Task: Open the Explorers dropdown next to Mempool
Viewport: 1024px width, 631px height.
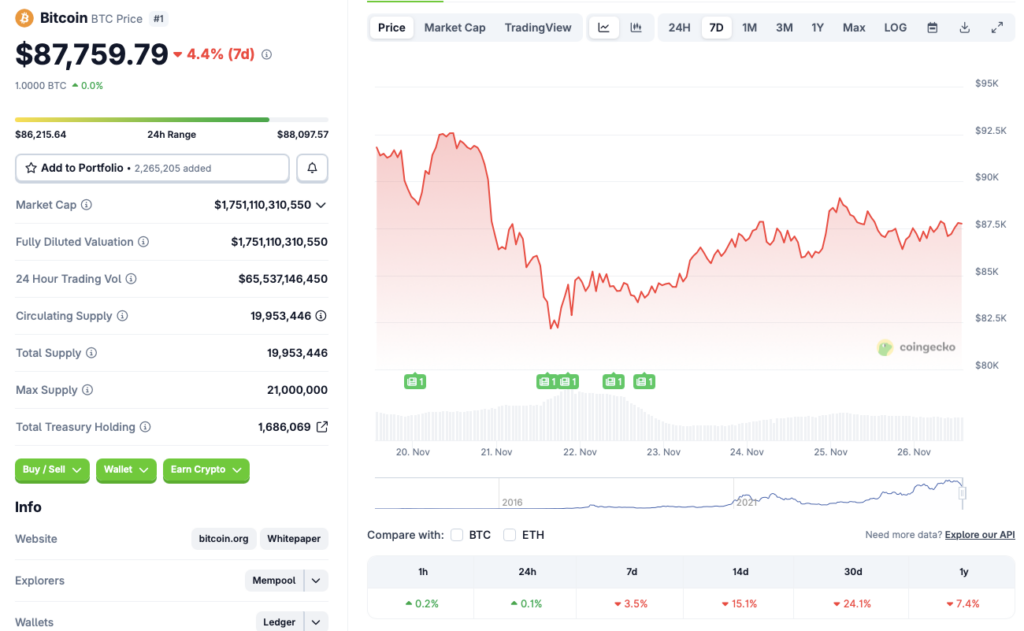Action: tap(314, 580)
